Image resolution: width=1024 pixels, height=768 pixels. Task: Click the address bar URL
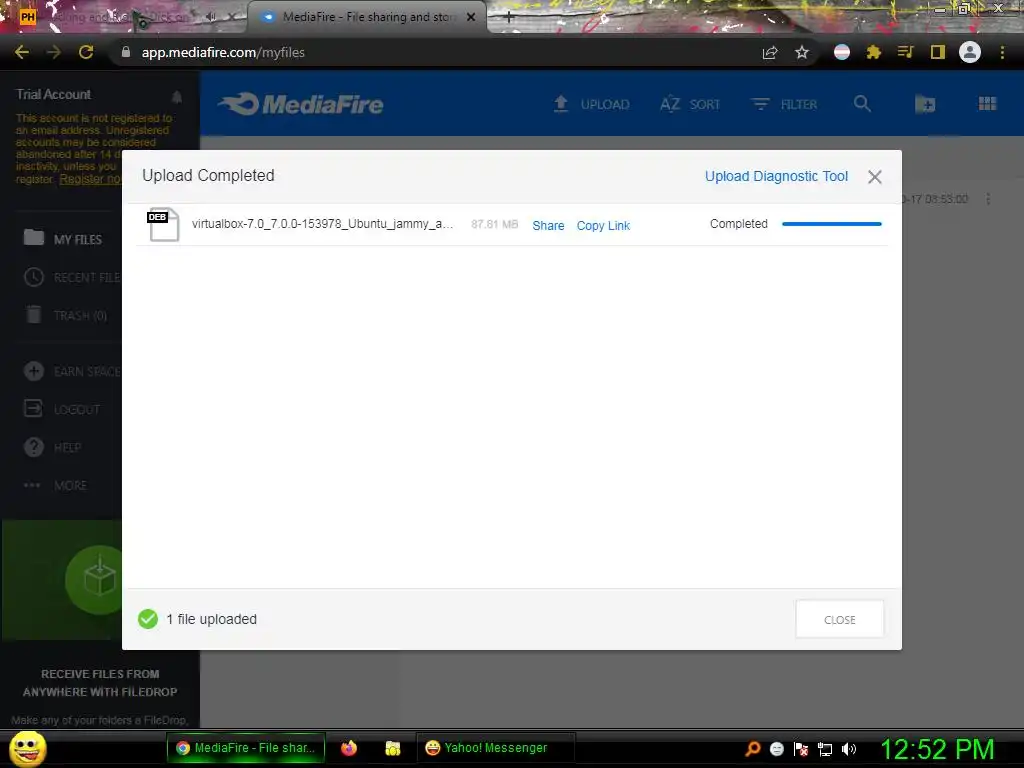coord(223,52)
